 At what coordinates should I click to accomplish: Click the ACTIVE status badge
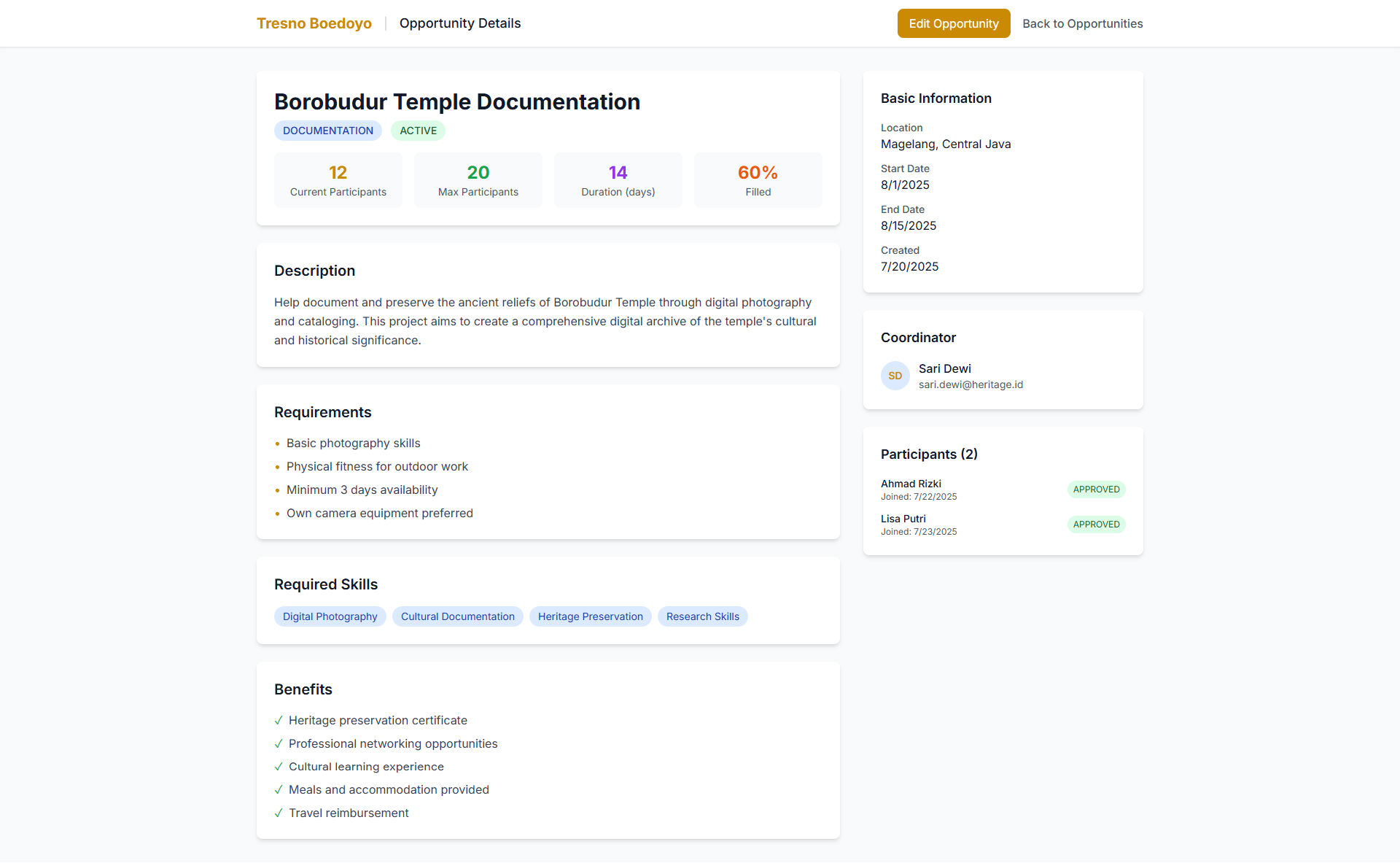pyautogui.click(x=418, y=131)
